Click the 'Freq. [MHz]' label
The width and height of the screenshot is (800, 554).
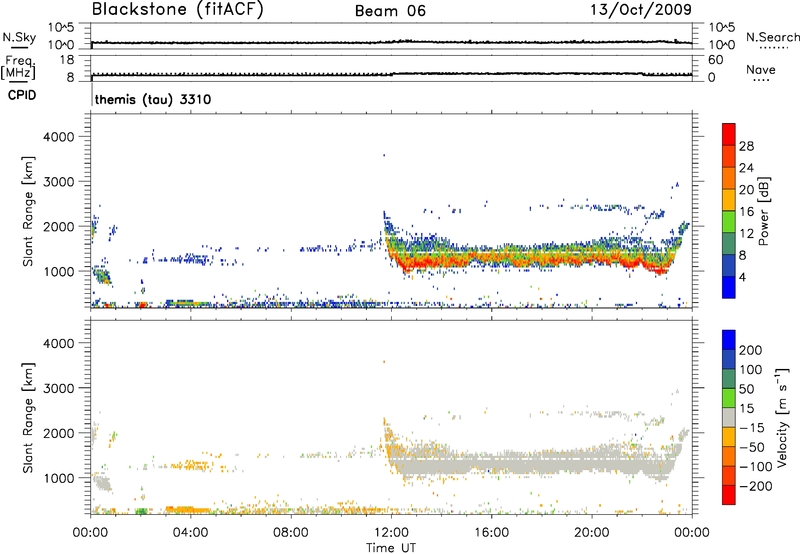click(18, 67)
